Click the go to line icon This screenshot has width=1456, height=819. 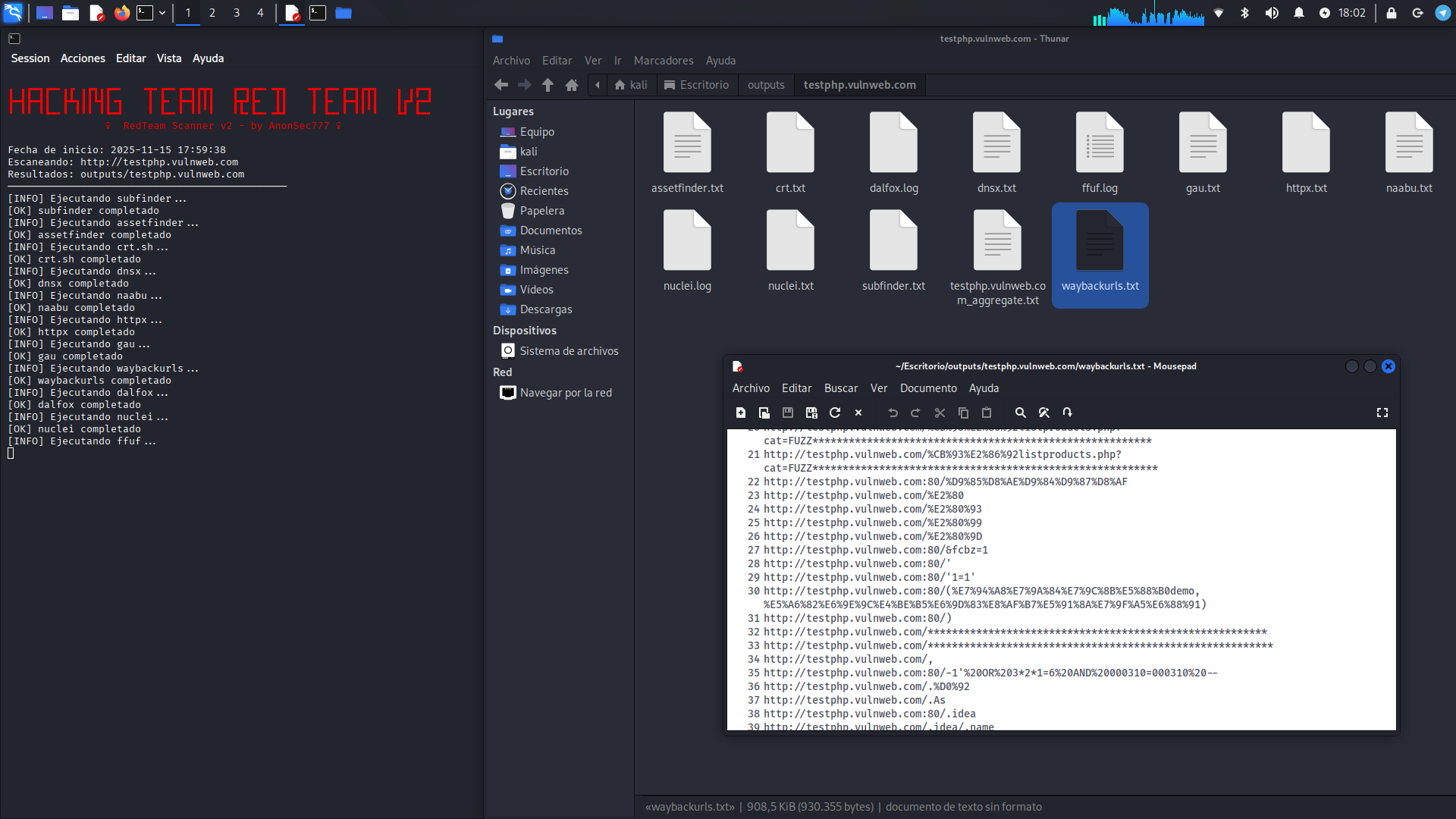pyautogui.click(x=1068, y=413)
